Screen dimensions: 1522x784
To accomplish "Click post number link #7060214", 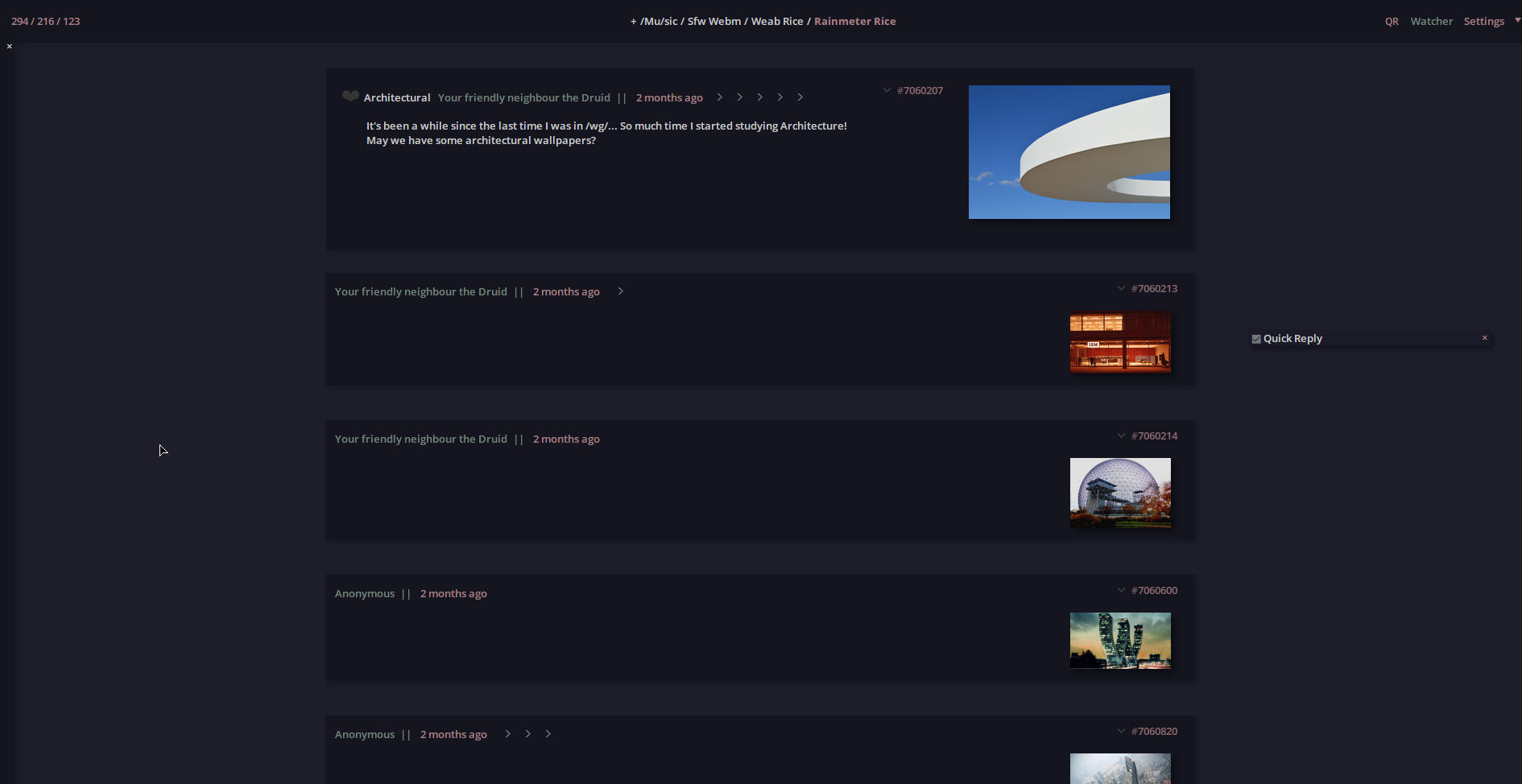I will [x=1154, y=435].
